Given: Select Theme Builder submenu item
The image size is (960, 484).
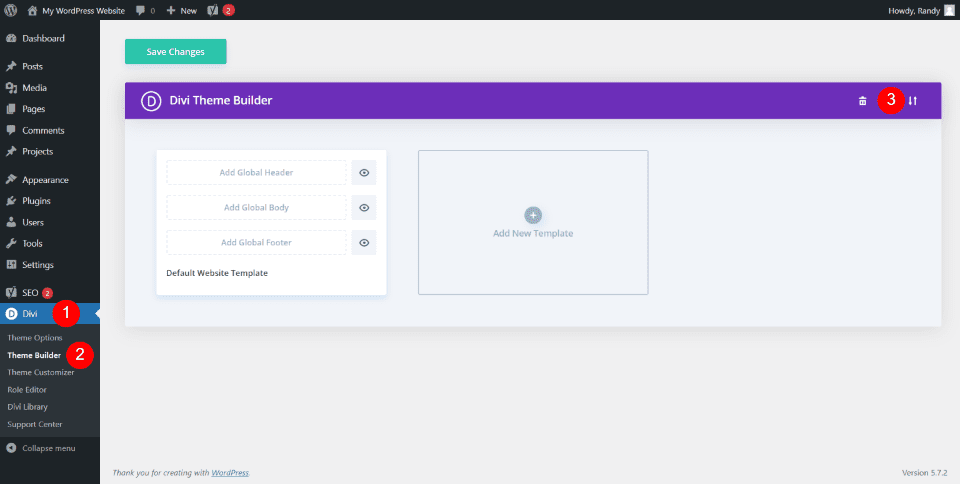Looking at the screenshot, I should [34, 355].
